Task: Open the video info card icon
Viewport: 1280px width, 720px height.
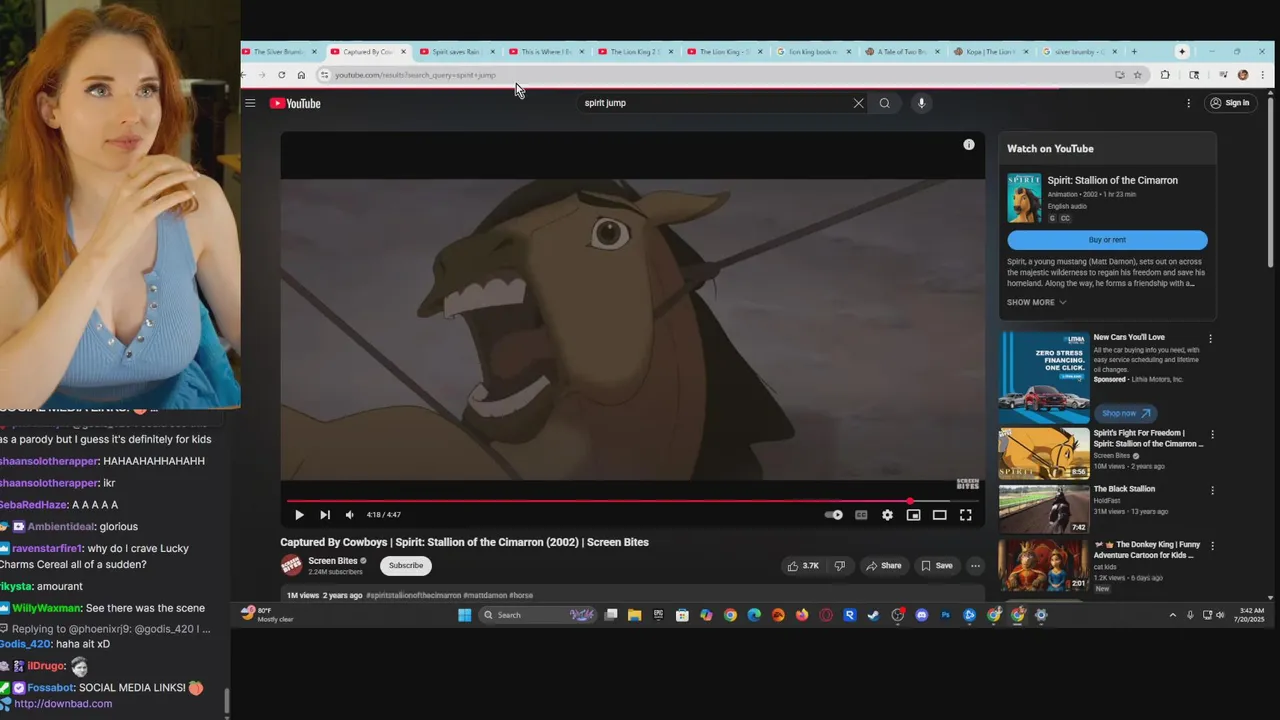Action: [x=968, y=145]
